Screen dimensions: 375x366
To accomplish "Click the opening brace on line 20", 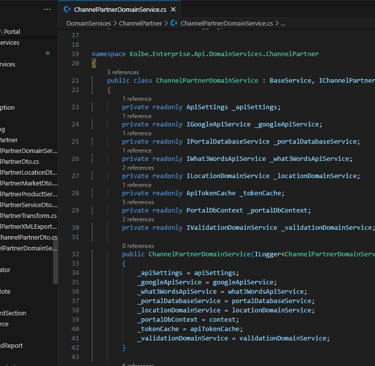I will 94,63.
